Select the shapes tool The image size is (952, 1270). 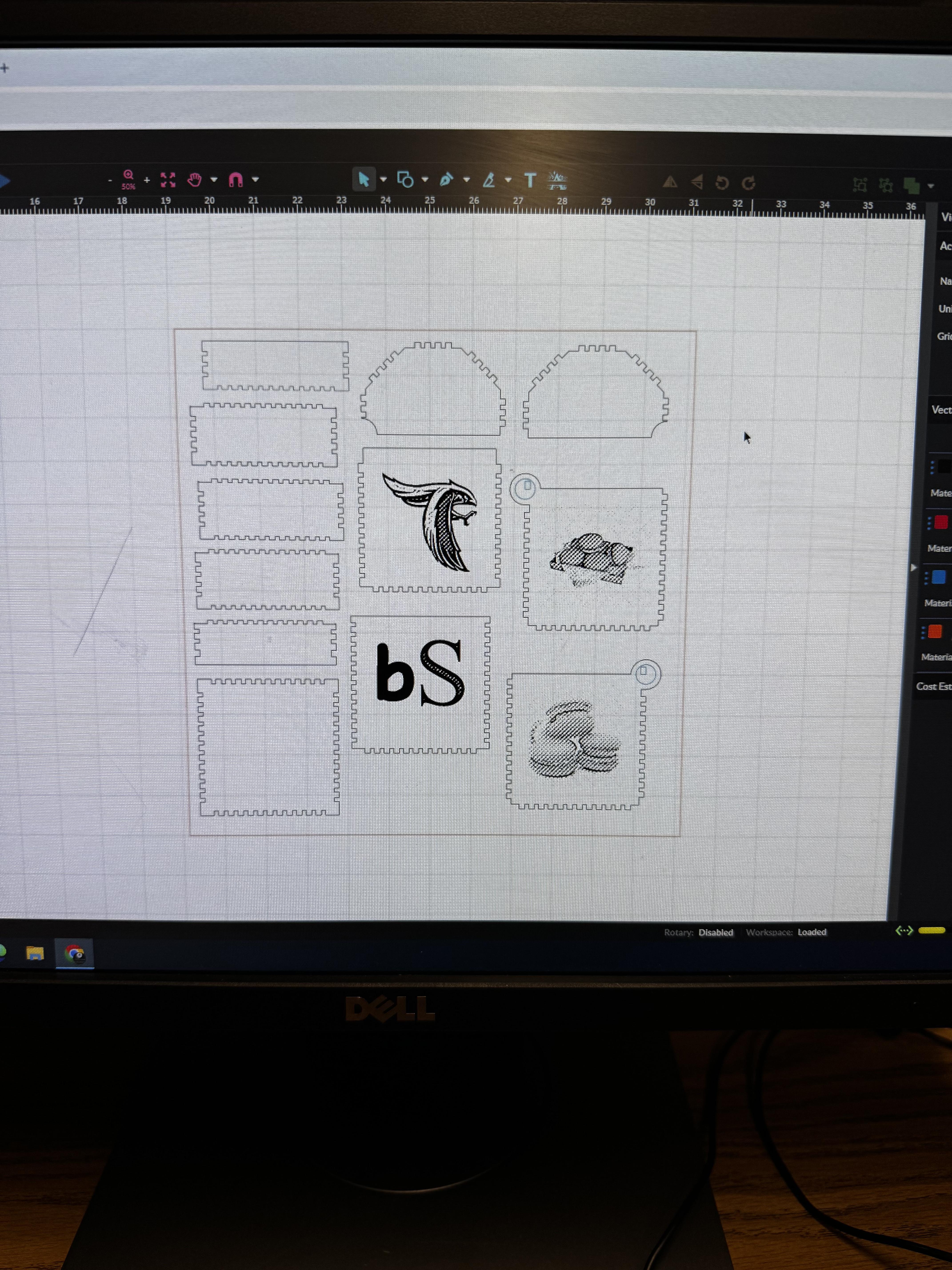405,180
